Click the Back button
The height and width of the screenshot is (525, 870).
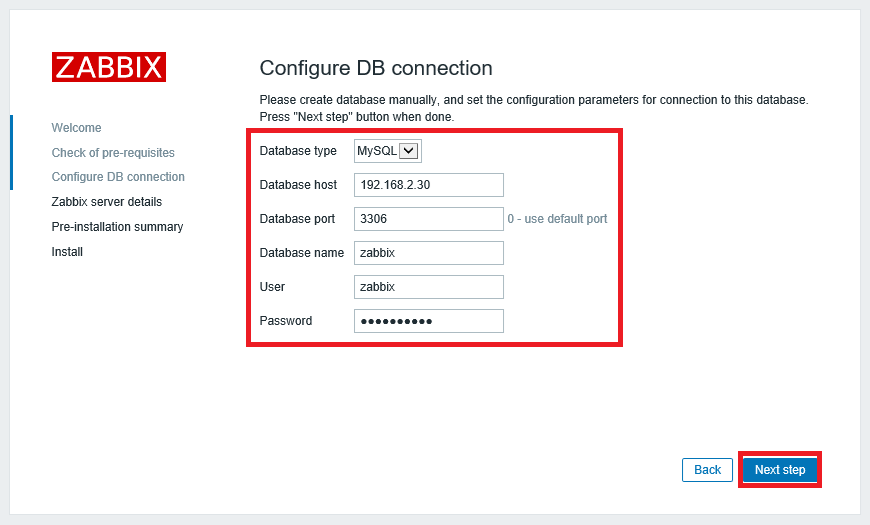tap(707, 470)
